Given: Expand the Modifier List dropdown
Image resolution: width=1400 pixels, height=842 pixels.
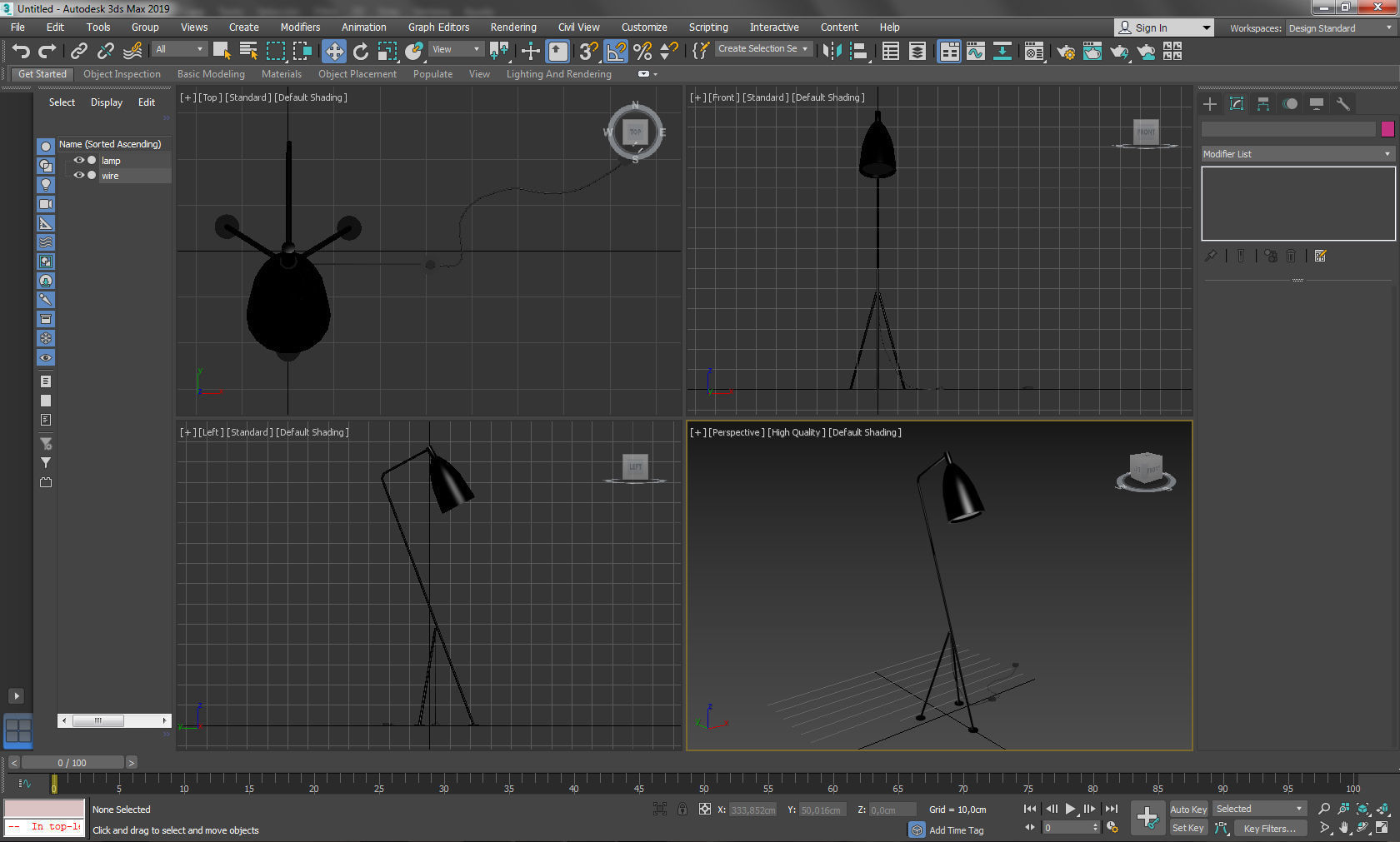Looking at the screenshot, I should 1297,154.
